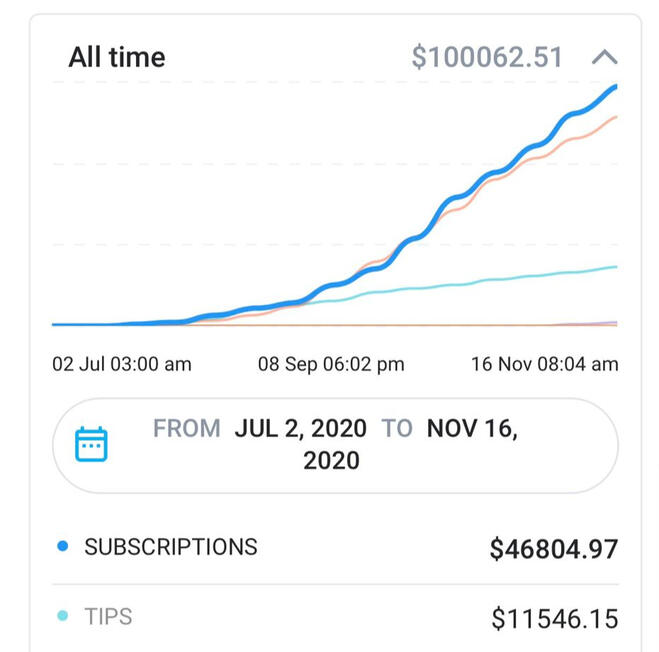
Task: Click the 02 Jul 03:00 am axis label
Action: [122, 364]
